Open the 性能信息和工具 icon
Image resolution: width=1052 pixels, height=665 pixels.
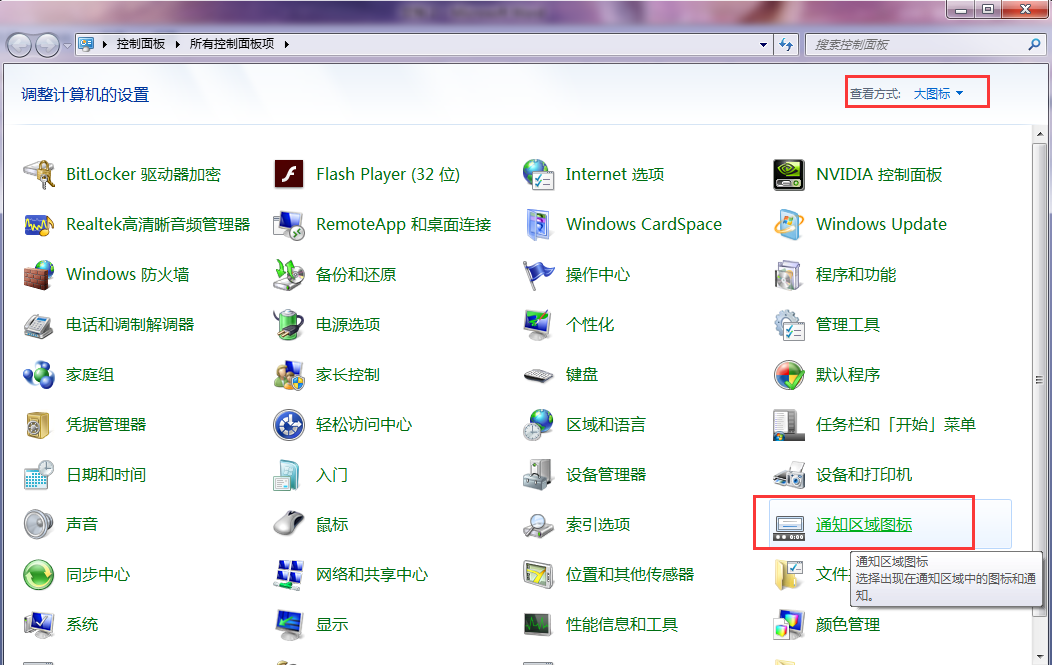[x=538, y=625]
